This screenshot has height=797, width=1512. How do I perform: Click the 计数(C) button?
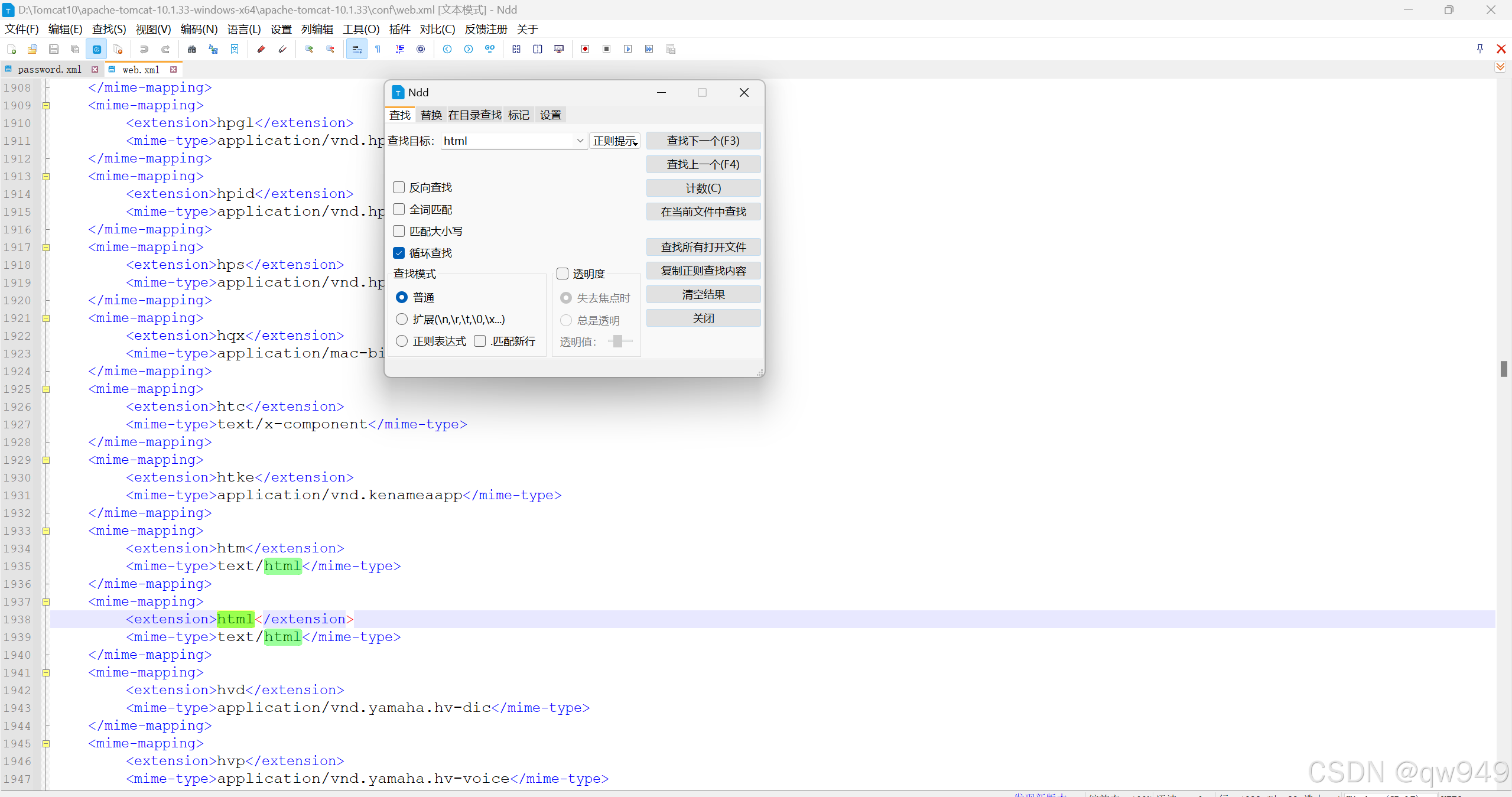pyautogui.click(x=703, y=187)
